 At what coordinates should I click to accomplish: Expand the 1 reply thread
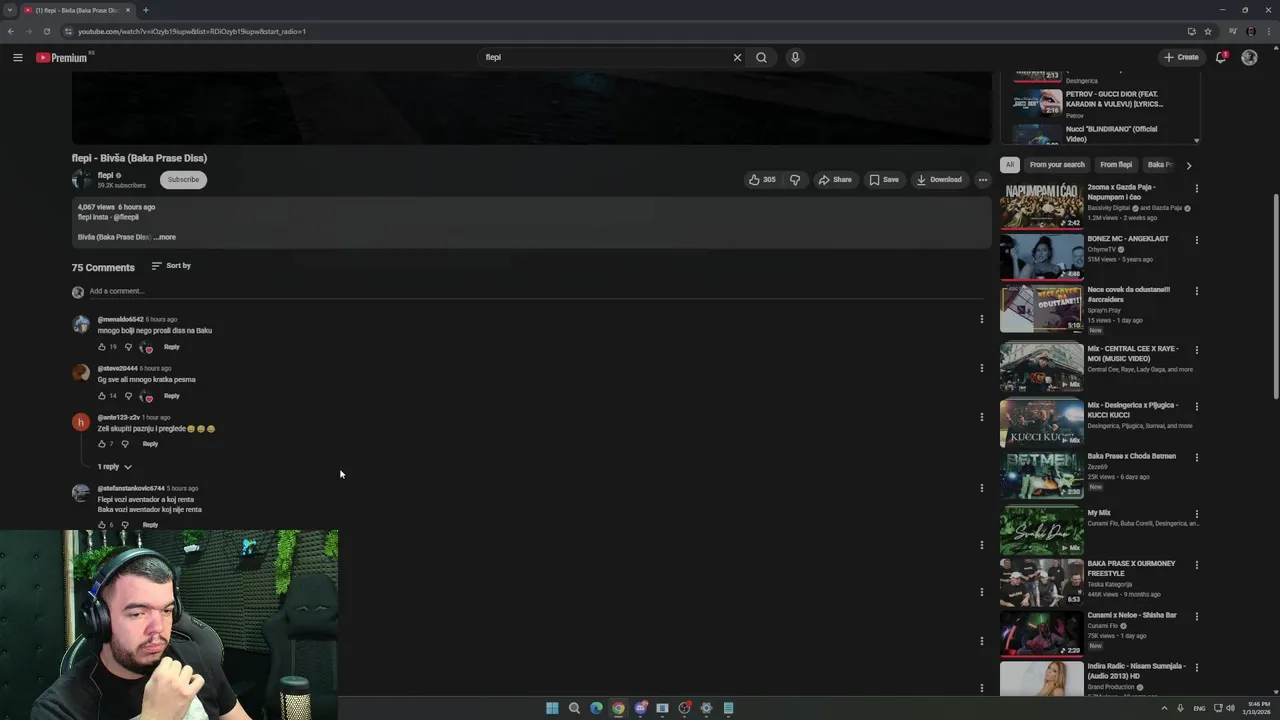point(114,467)
